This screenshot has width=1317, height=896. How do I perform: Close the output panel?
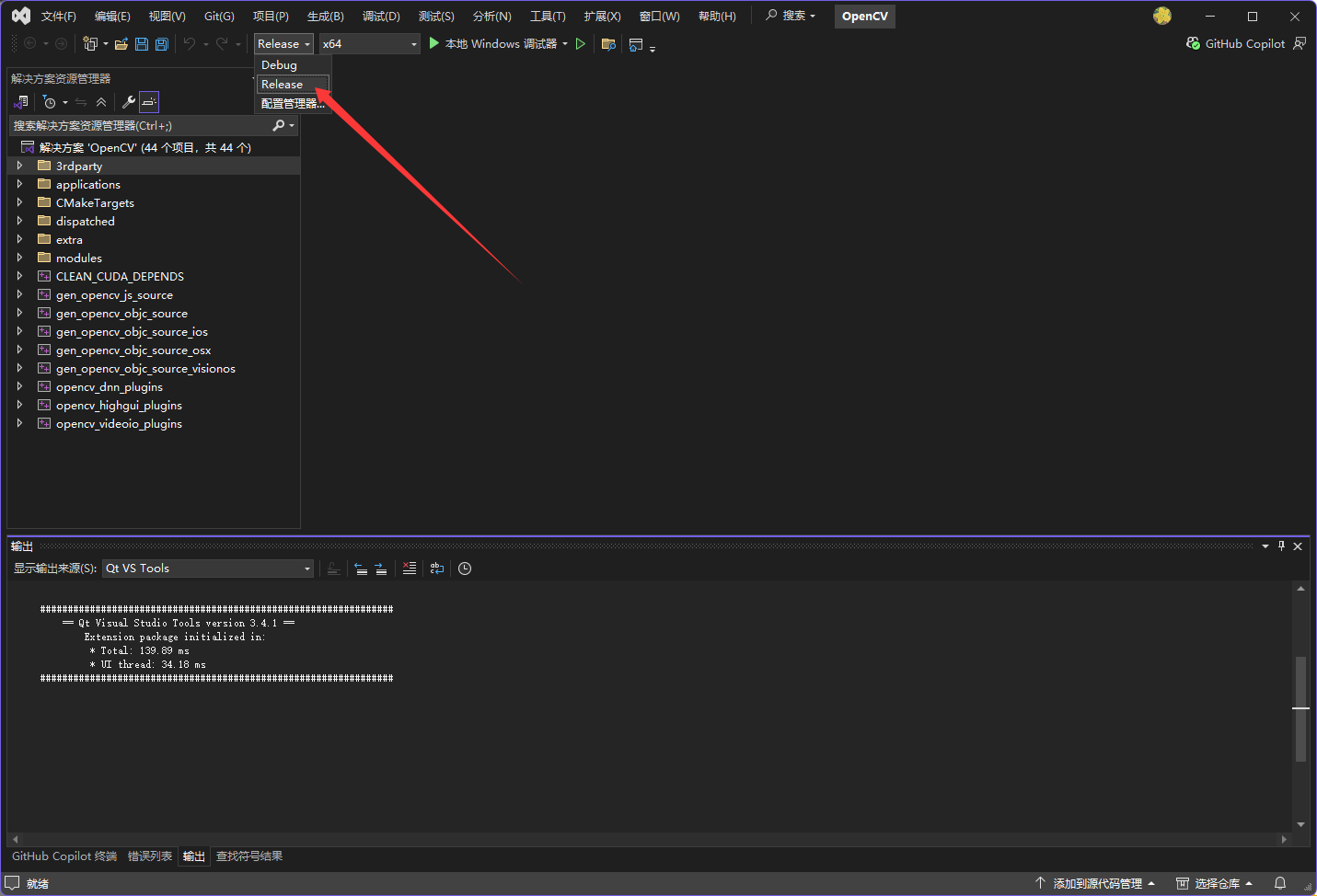pos(1298,546)
